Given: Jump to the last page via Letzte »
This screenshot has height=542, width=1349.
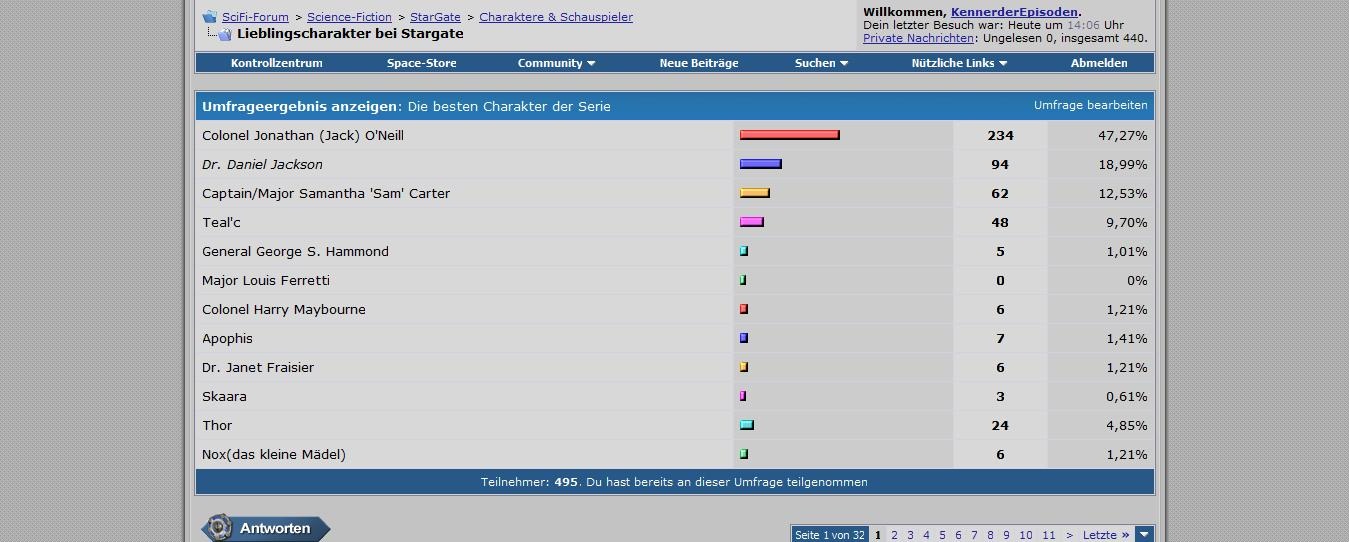Looking at the screenshot, I should (1105, 535).
